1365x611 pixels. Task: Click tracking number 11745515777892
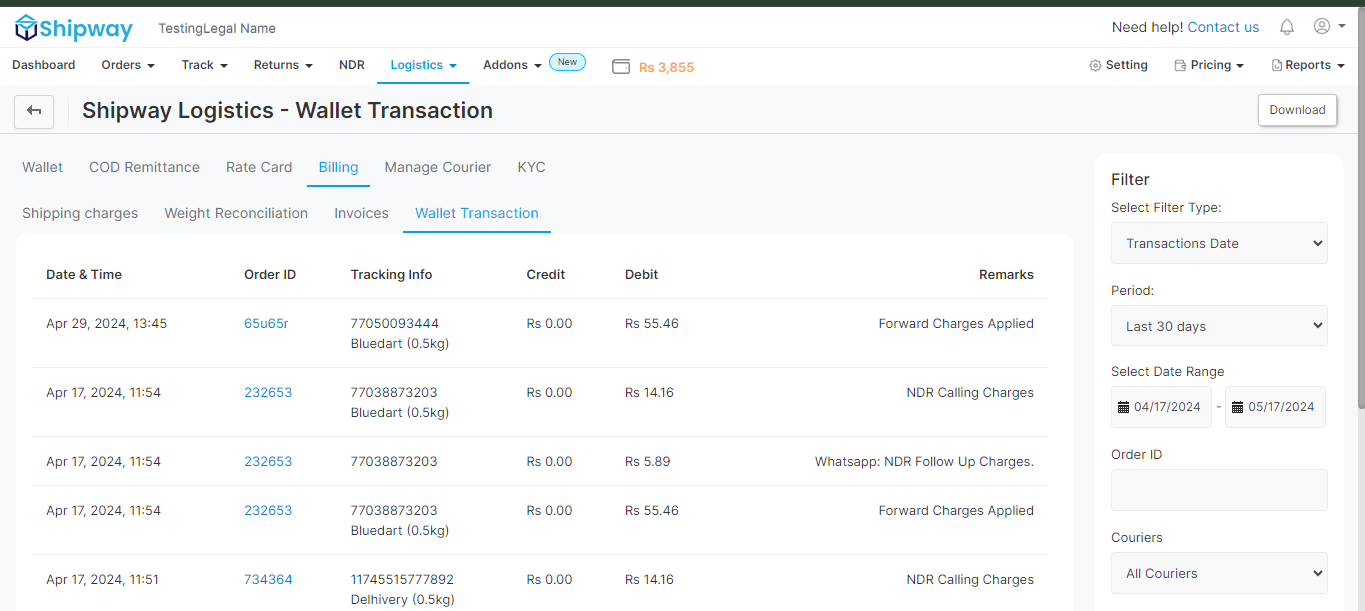click(x=402, y=580)
